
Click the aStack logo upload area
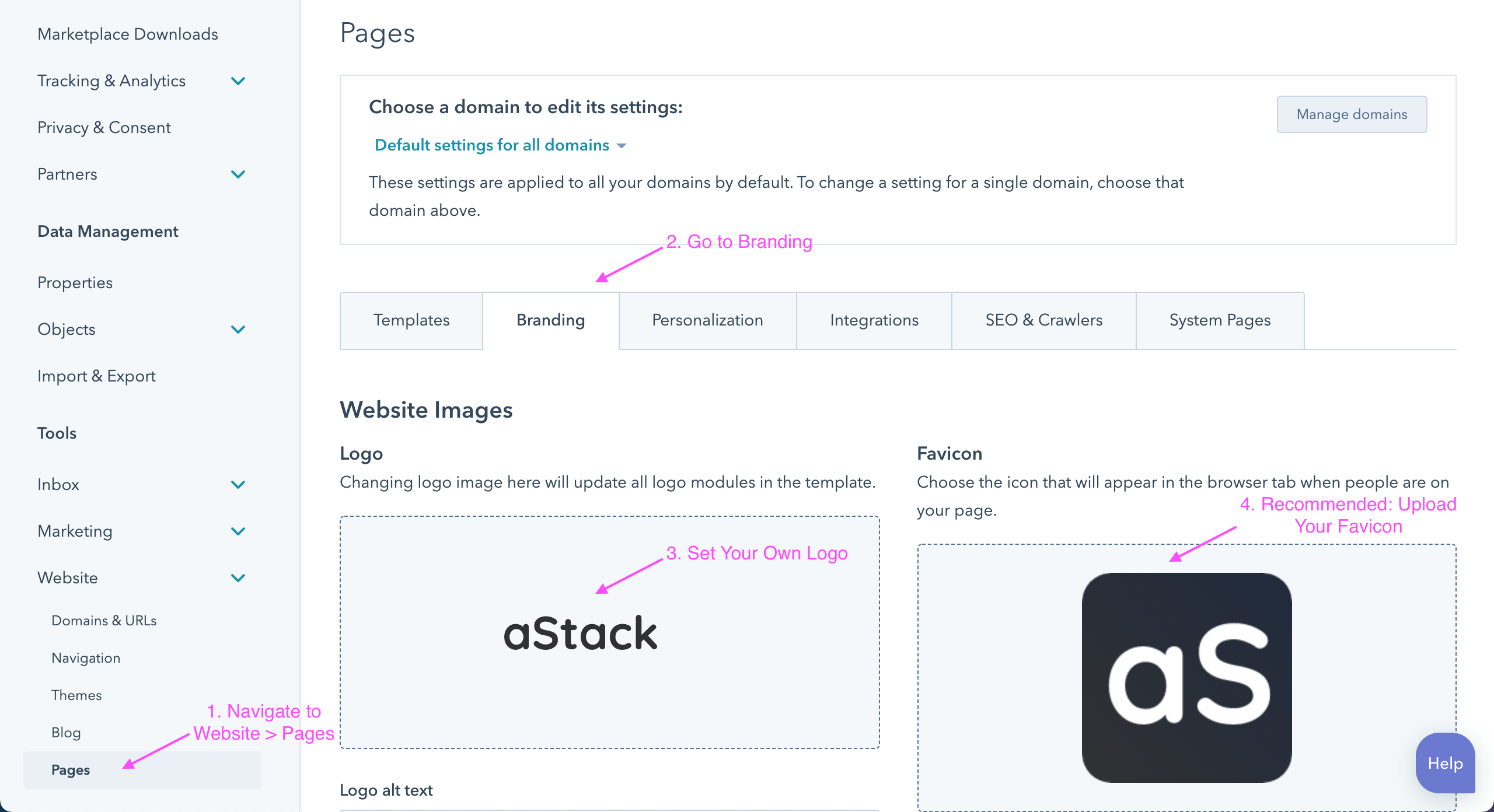tap(610, 632)
